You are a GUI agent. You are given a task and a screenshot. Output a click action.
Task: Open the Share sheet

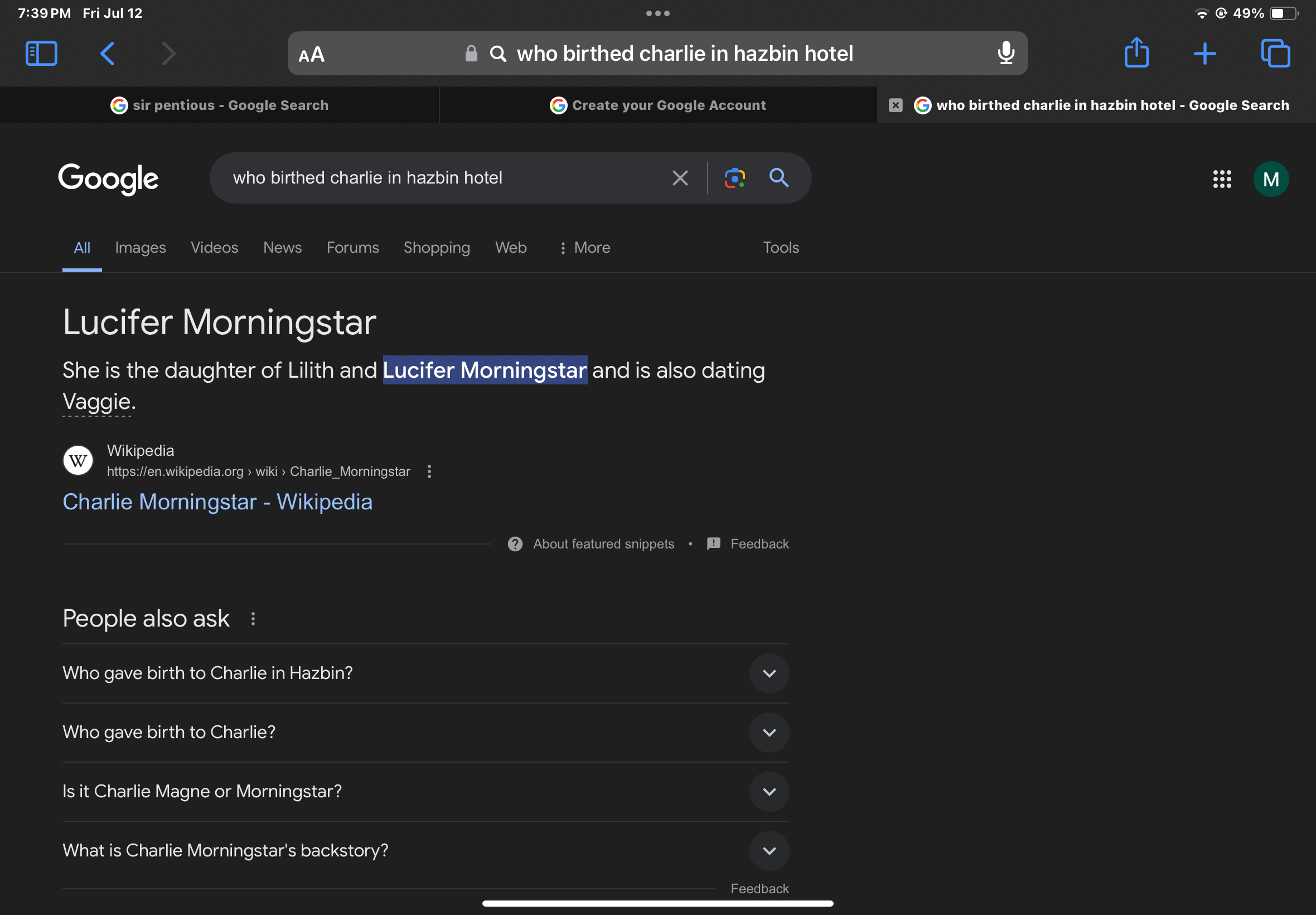(1136, 53)
